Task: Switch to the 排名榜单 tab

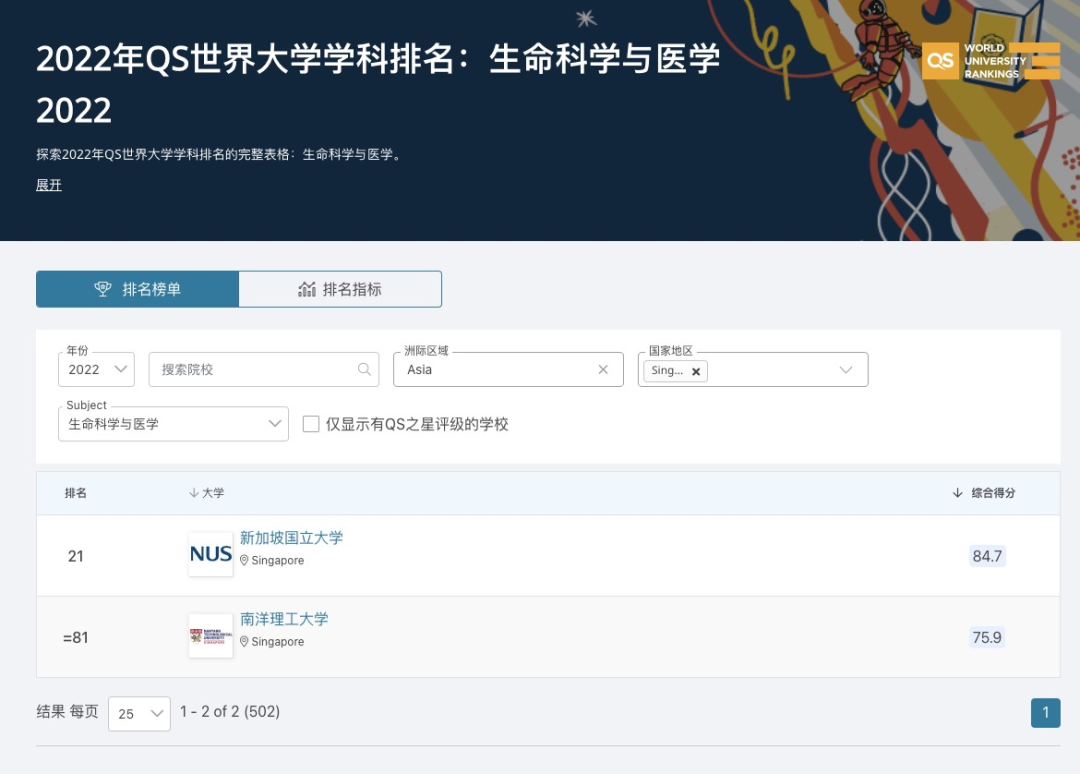Action: (x=138, y=289)
